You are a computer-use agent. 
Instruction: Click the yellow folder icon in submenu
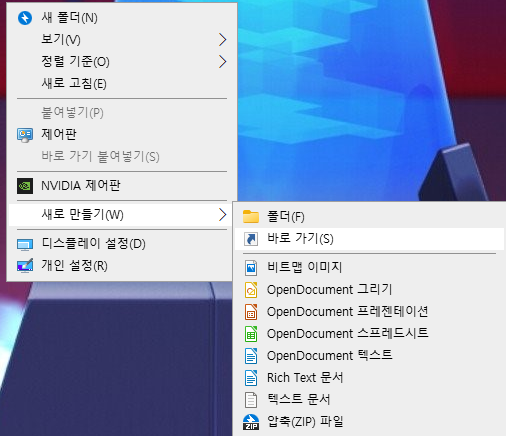pyautogui.click(x=251, y=217)
